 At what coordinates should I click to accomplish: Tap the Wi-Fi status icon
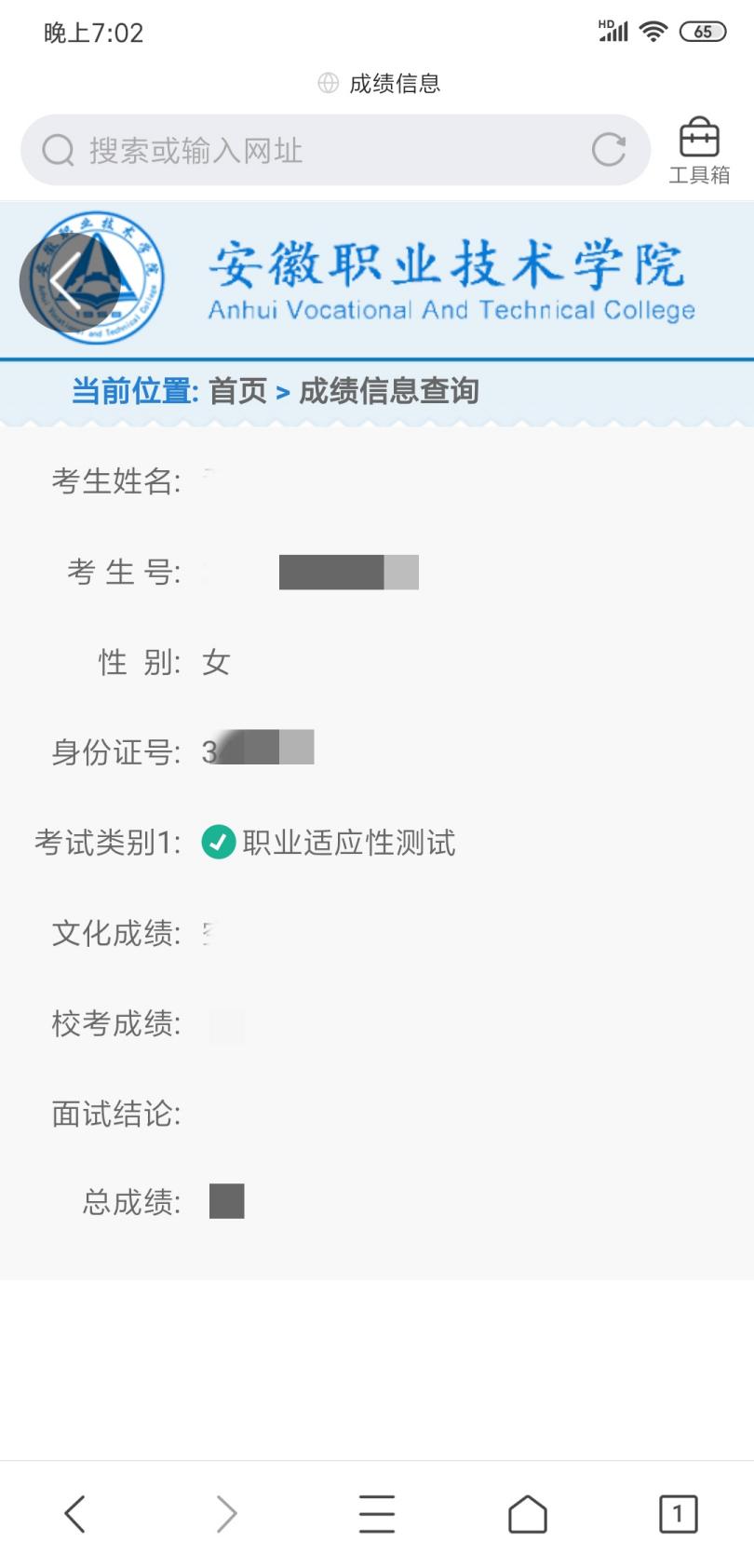654,33
